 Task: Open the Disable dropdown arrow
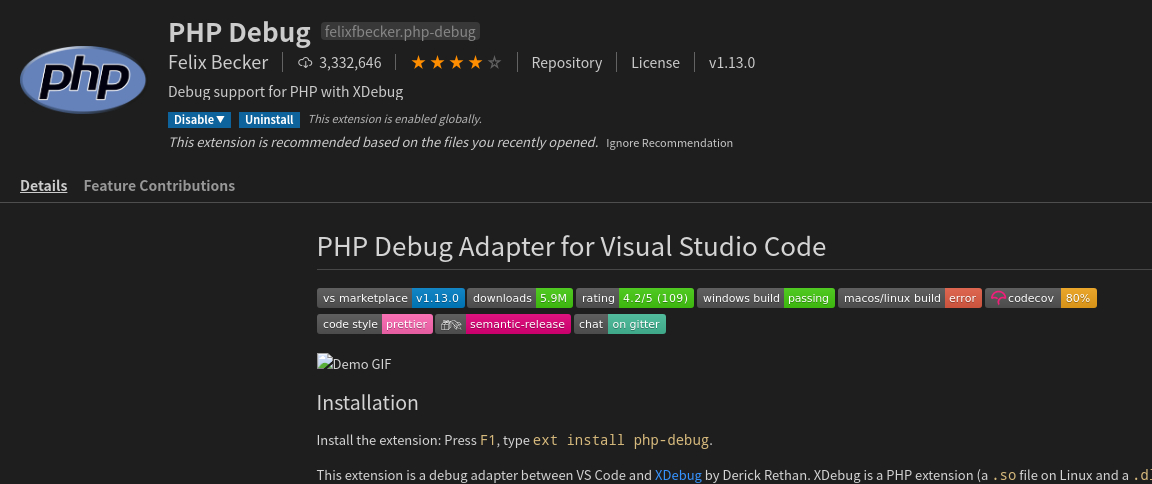point(220,120)
